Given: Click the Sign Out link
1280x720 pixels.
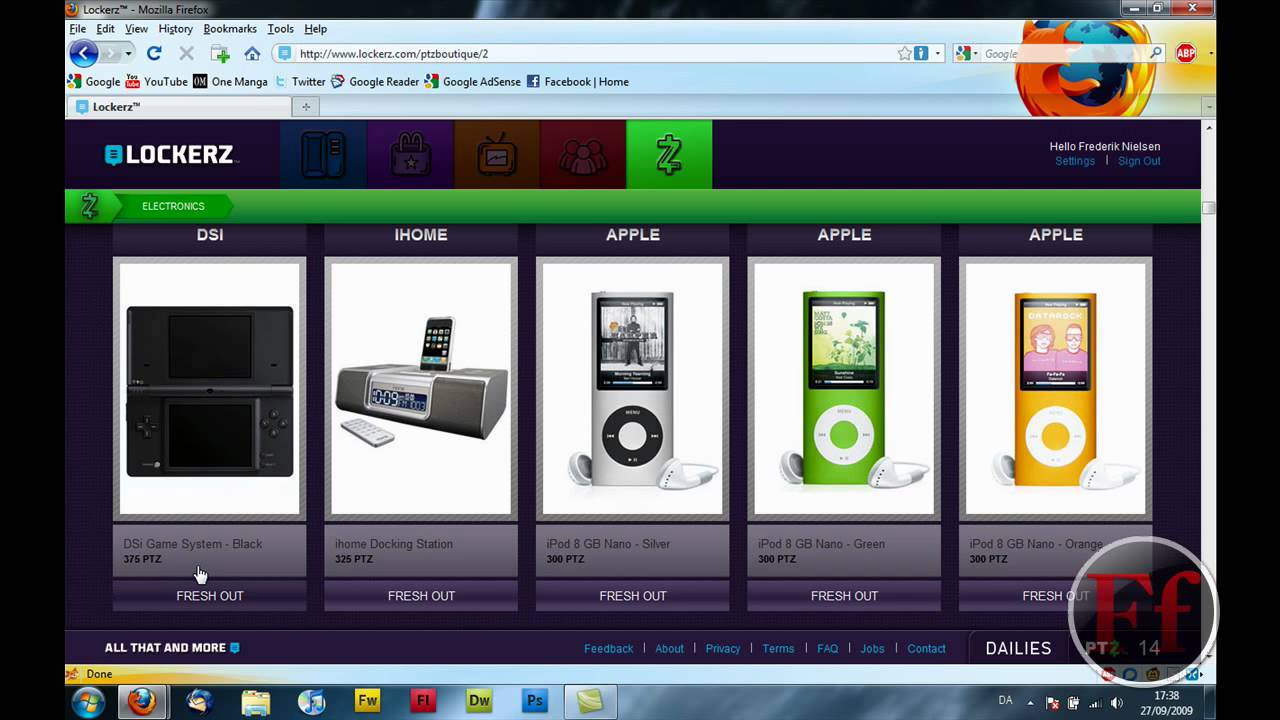Looking at the screenshot, I should tap(1139, 161).
